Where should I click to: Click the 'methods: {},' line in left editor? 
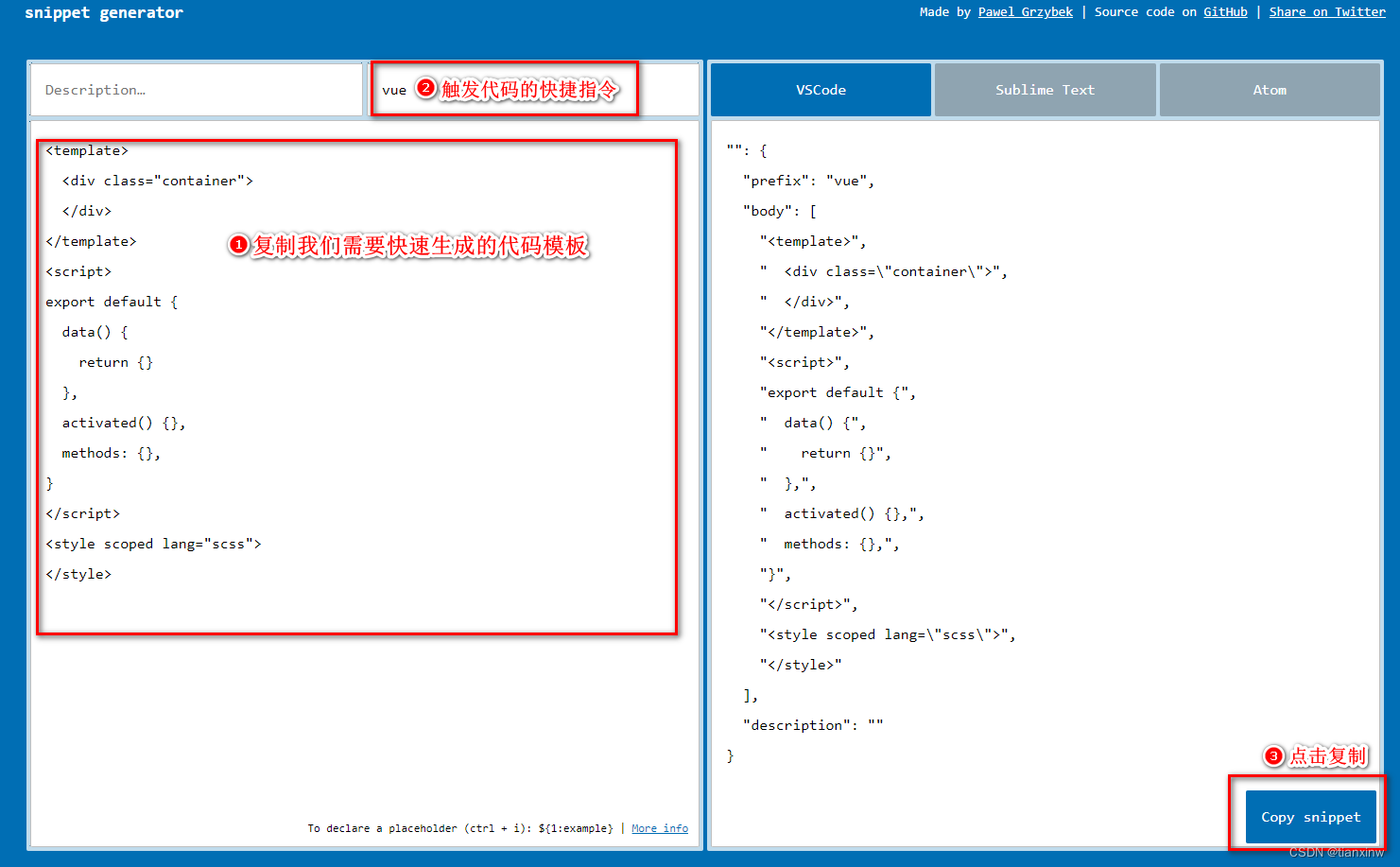112,453
